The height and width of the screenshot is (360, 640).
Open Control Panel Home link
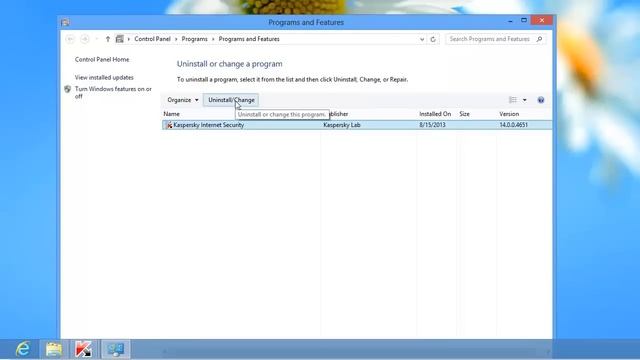pos(102,60)
